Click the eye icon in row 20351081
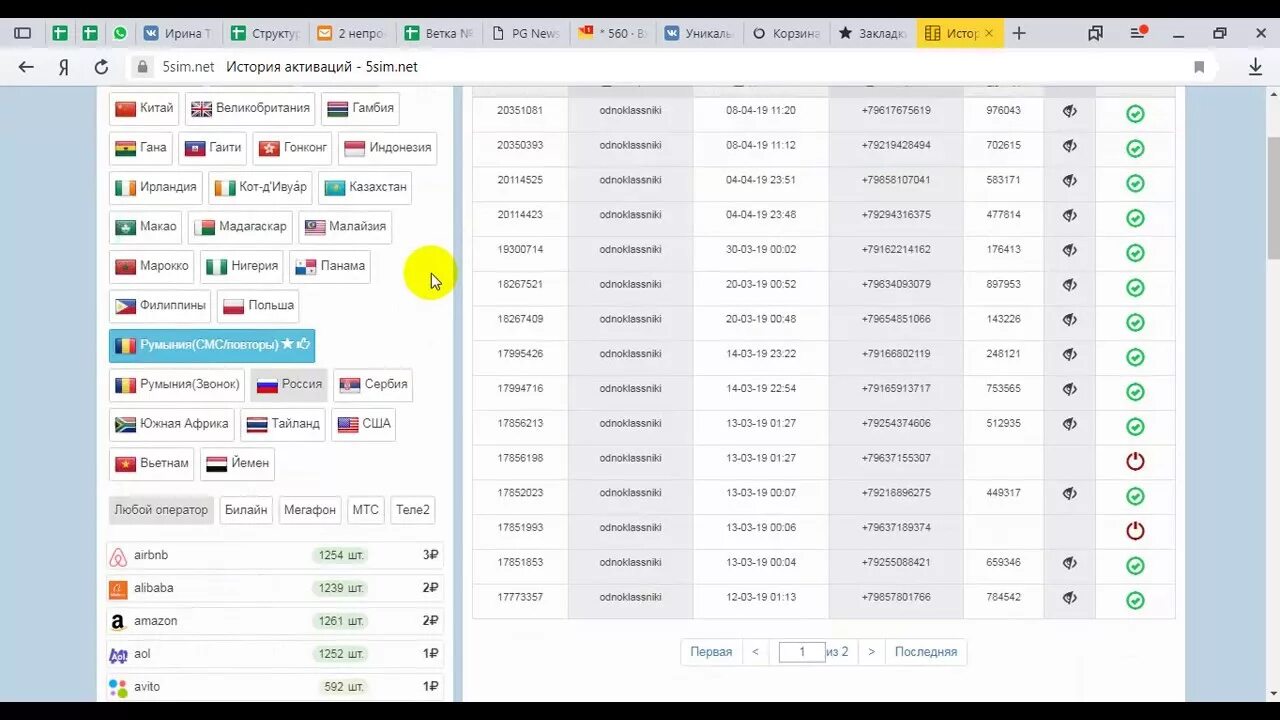This screenshot has width=1280, height=720. (1070, 111)
